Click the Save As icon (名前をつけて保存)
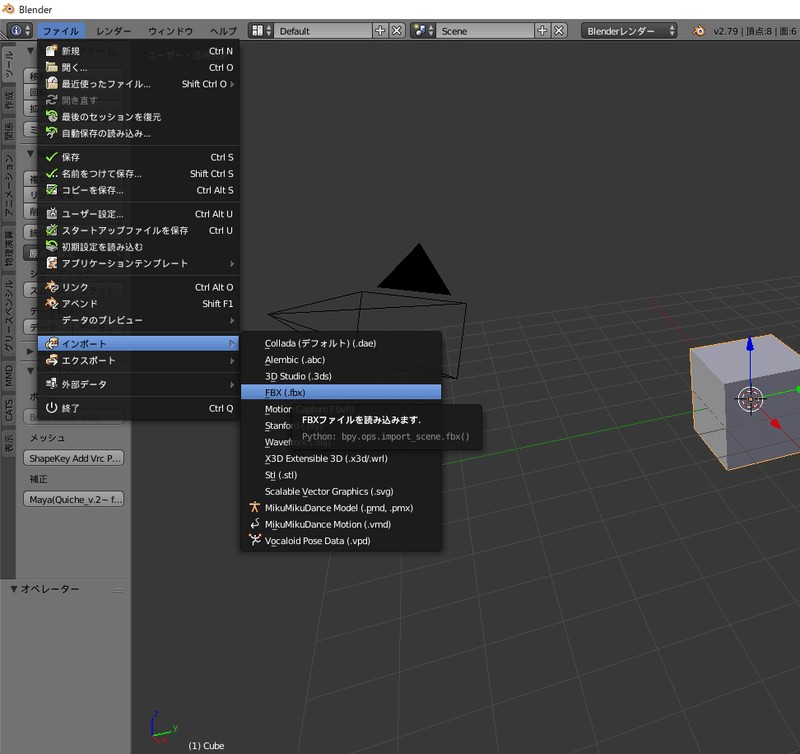The height and width of the screenshot is (754, 800). (51, 173)
